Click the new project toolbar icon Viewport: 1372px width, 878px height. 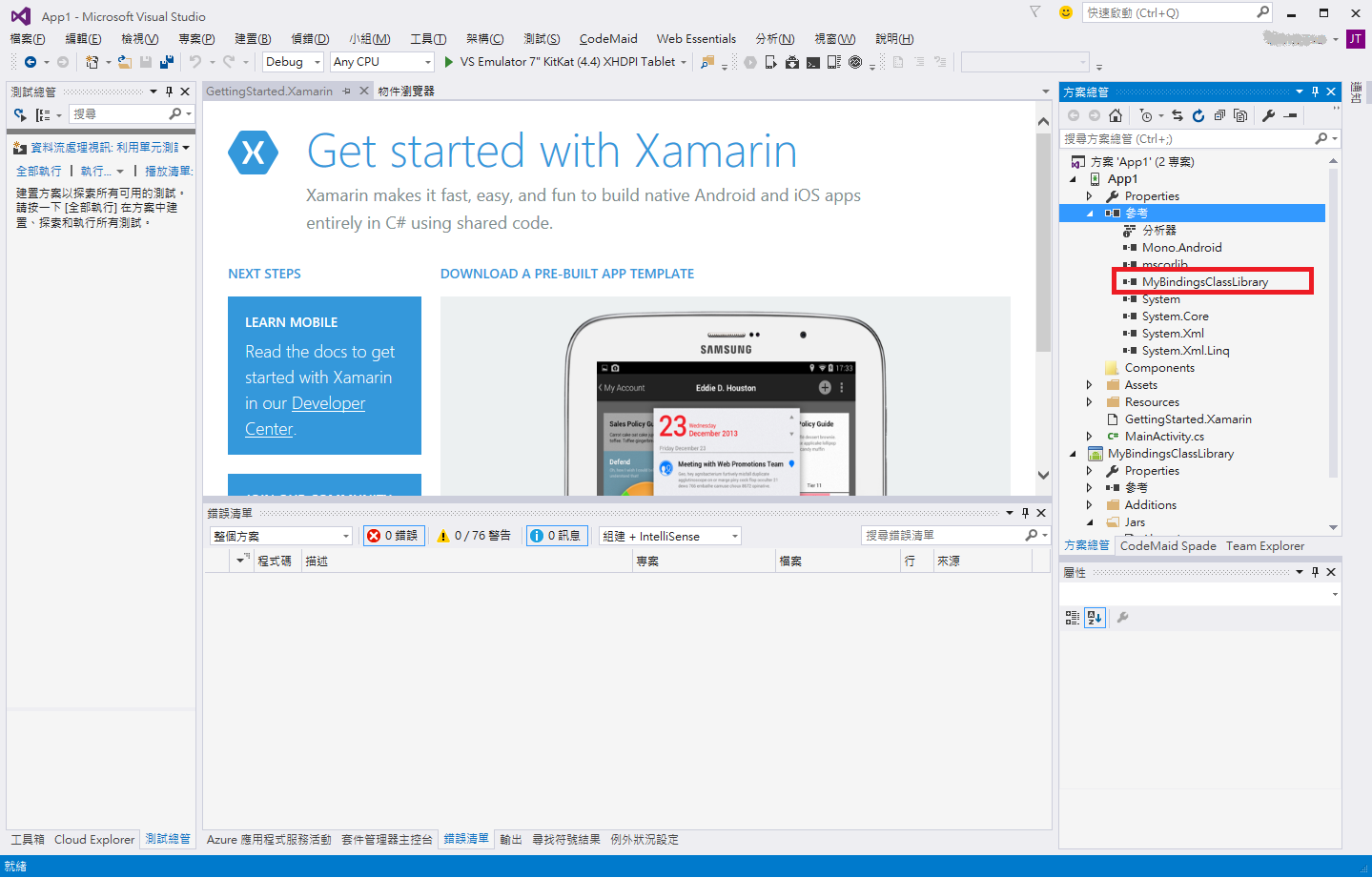(x=92, y=62)
